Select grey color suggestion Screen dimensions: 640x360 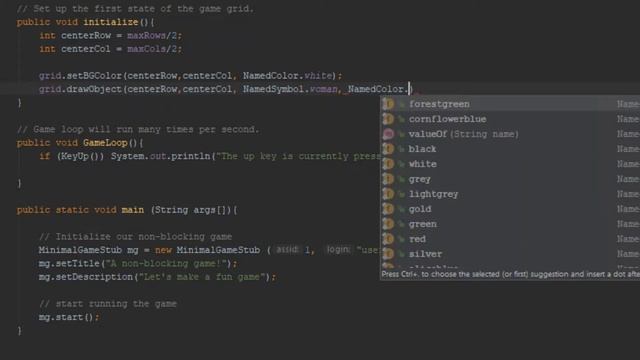[x=510, y=179]
